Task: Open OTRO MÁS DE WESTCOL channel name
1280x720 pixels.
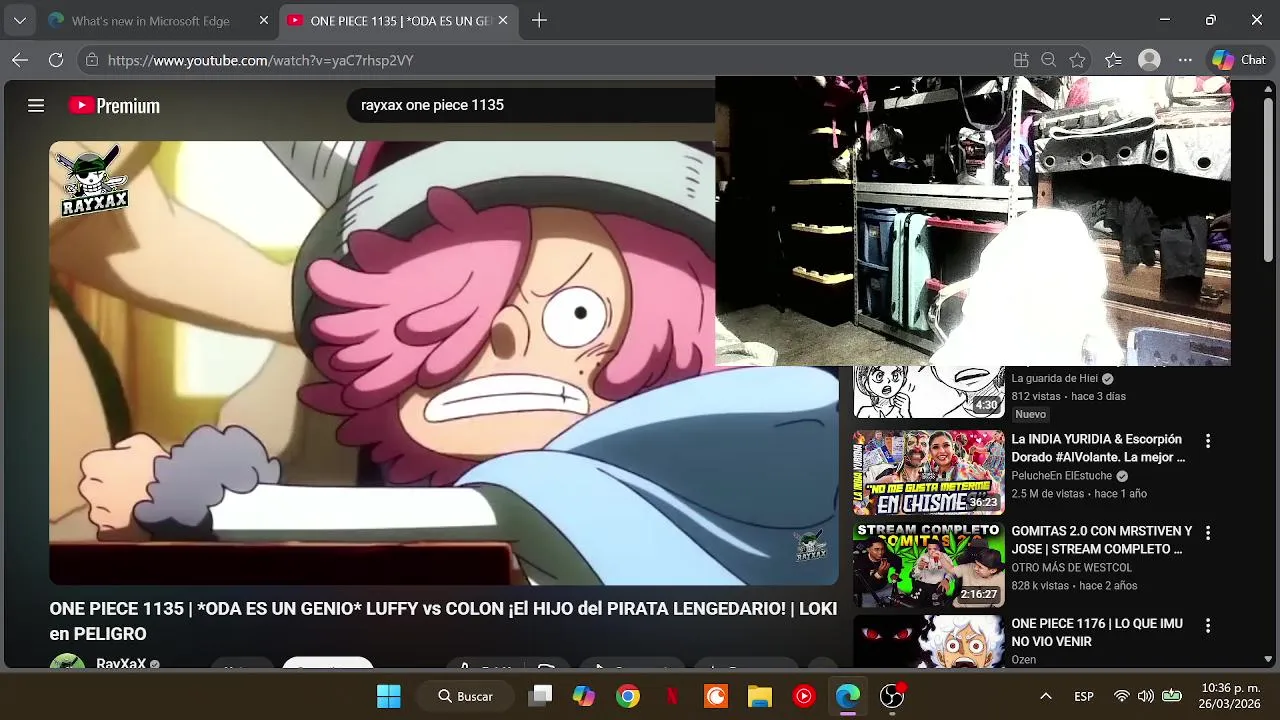Action: [1071, 568]
